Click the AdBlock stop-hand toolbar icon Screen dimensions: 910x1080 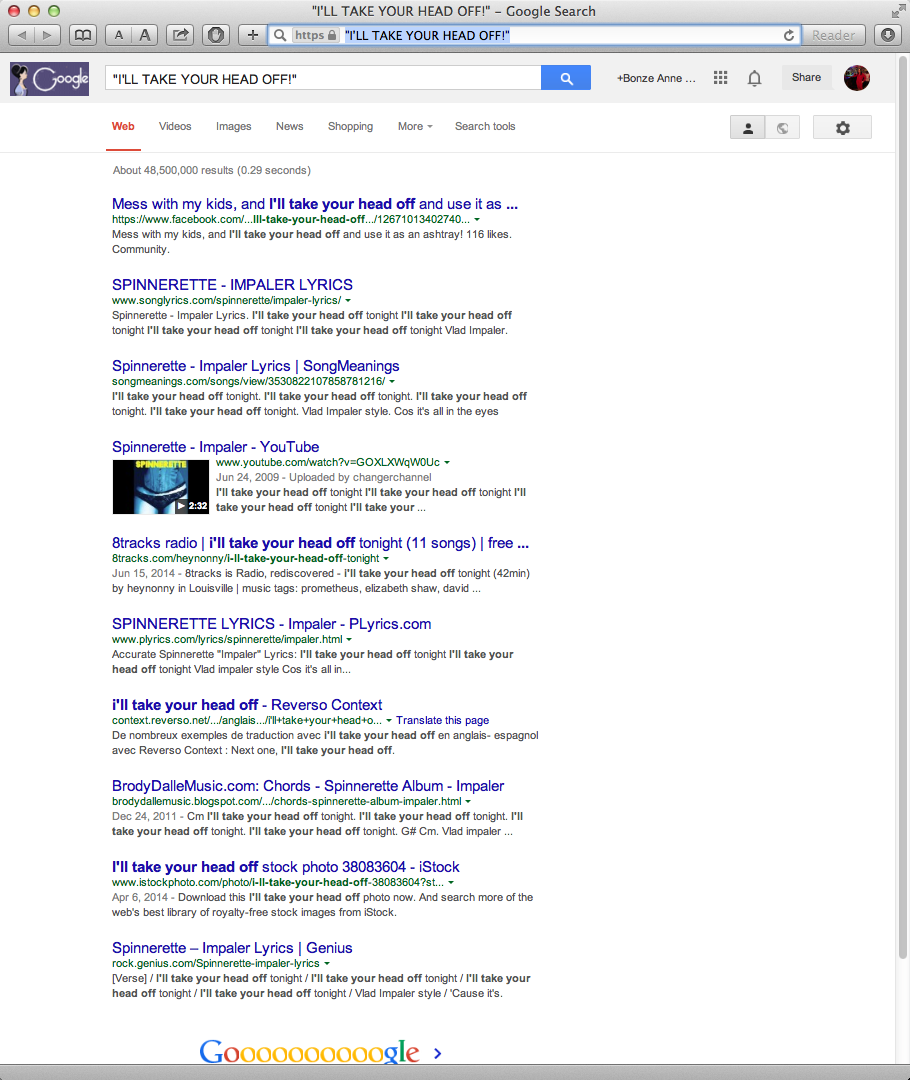click(216, 35)
